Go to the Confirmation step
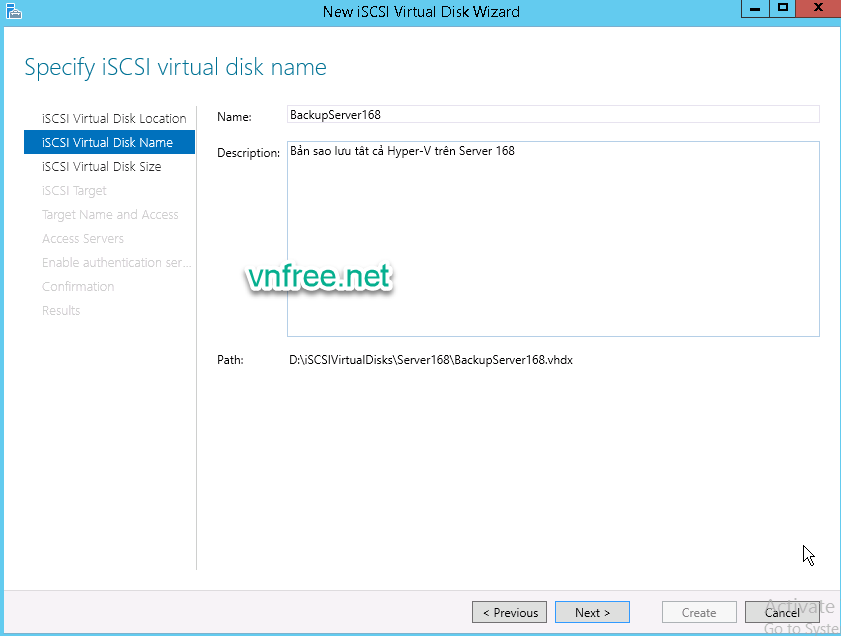The image size is (841, 636). point(78,286)
